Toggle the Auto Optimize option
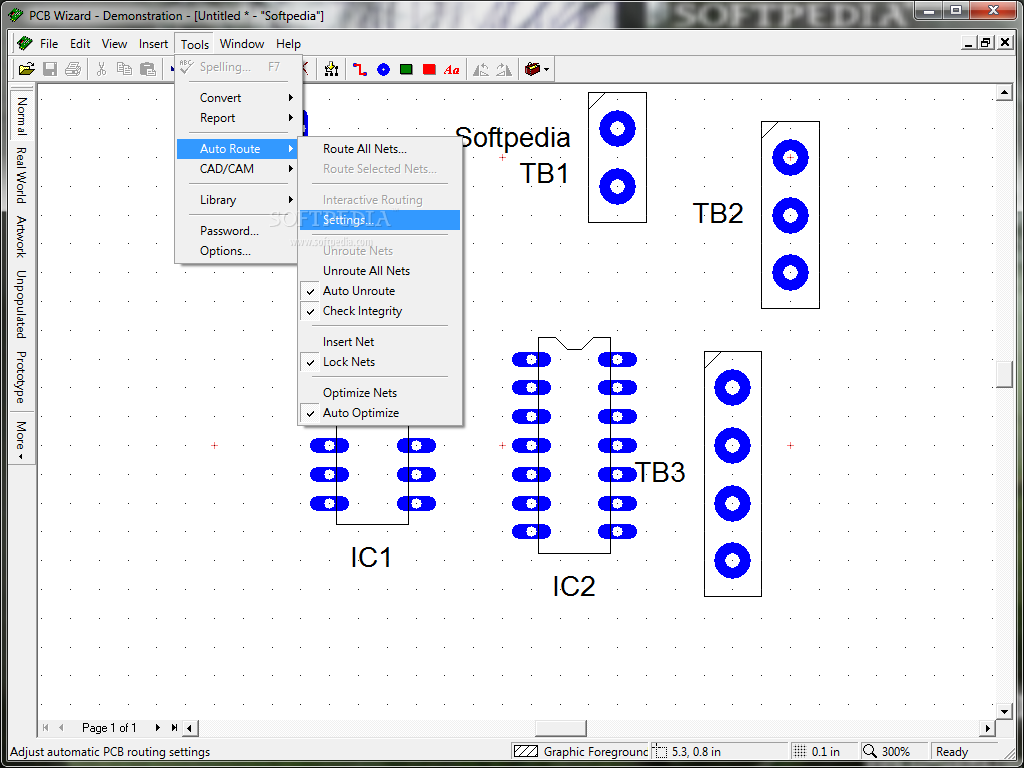Viewport: 1024px width, 768px height. 379,413
